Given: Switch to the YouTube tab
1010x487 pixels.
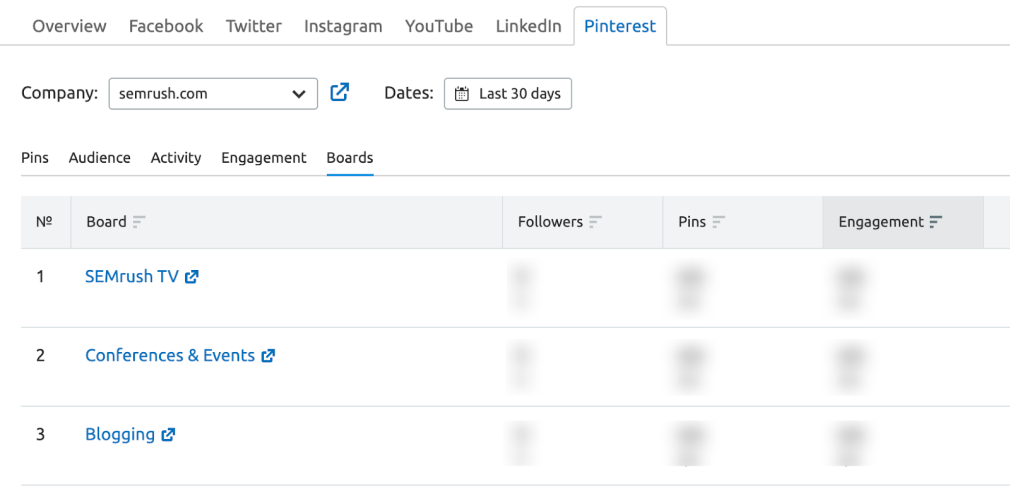Looking at the screenshot, I should point(439,26).
